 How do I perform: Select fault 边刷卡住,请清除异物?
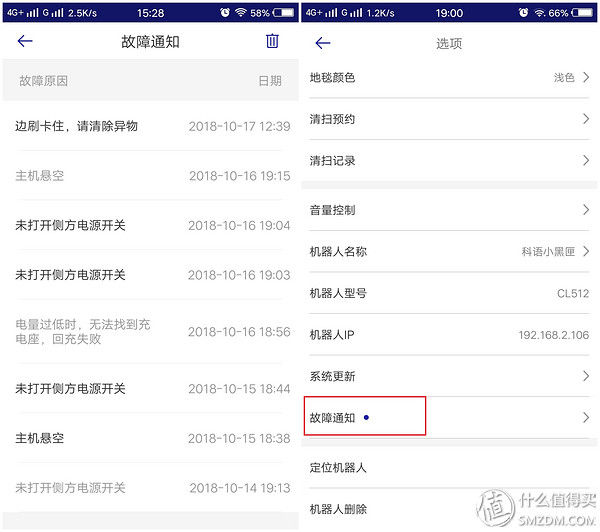coord(150,126)
